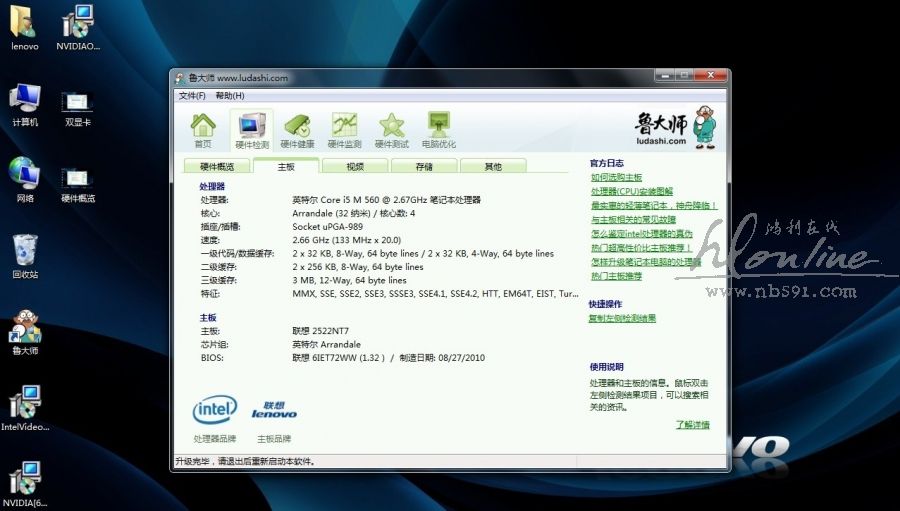
Task: Open the 首页 home icon in toolbar
Action: [203, 129]
